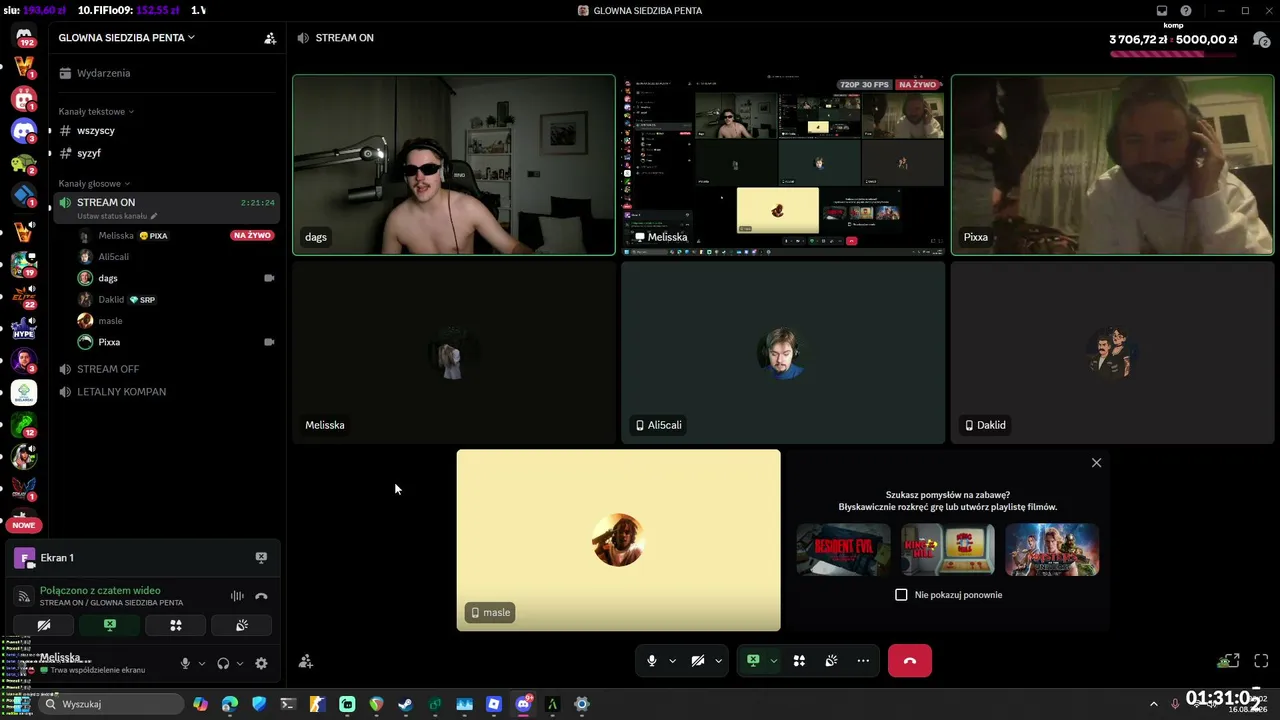Viewport: 1280px width, 720px height.
Task: Click the NOWE new-mentions pill
Action: [24, 525]
